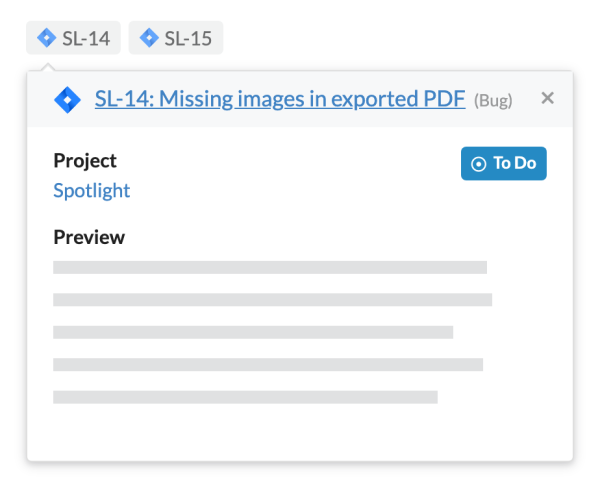Click the popup pointer arrow beneath the SL-14 chip

(43, 66)
